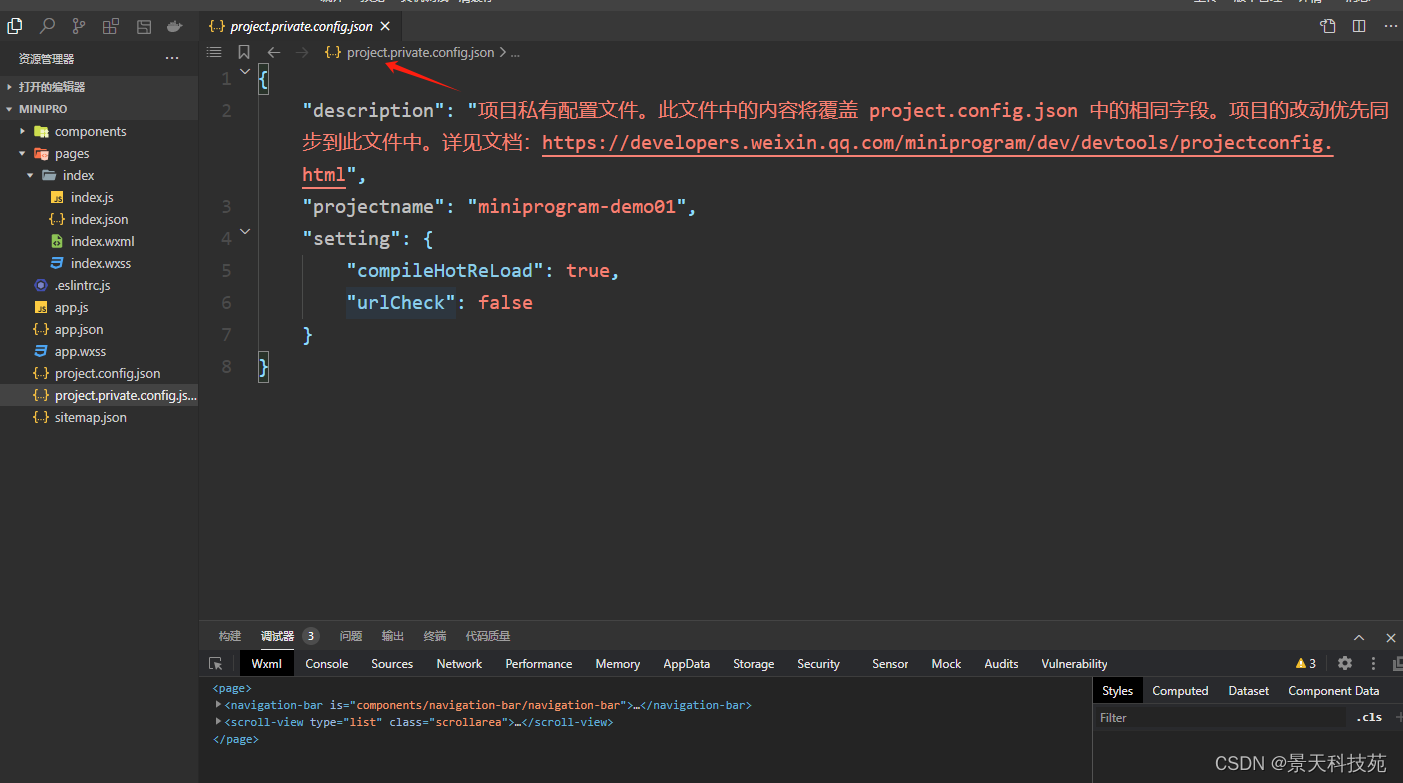Screen dimensions: 1403x783
Task: Open the Console debugger tab
Action: tap(327, 664)
